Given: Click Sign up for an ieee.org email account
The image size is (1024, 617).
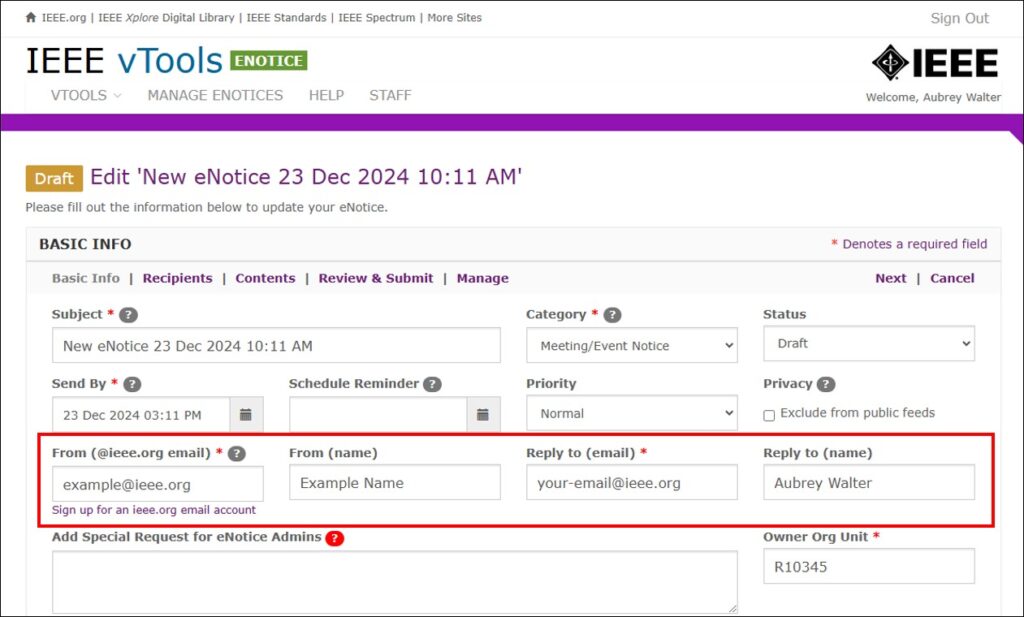Looking at the screenshot, I should [154, 510].
